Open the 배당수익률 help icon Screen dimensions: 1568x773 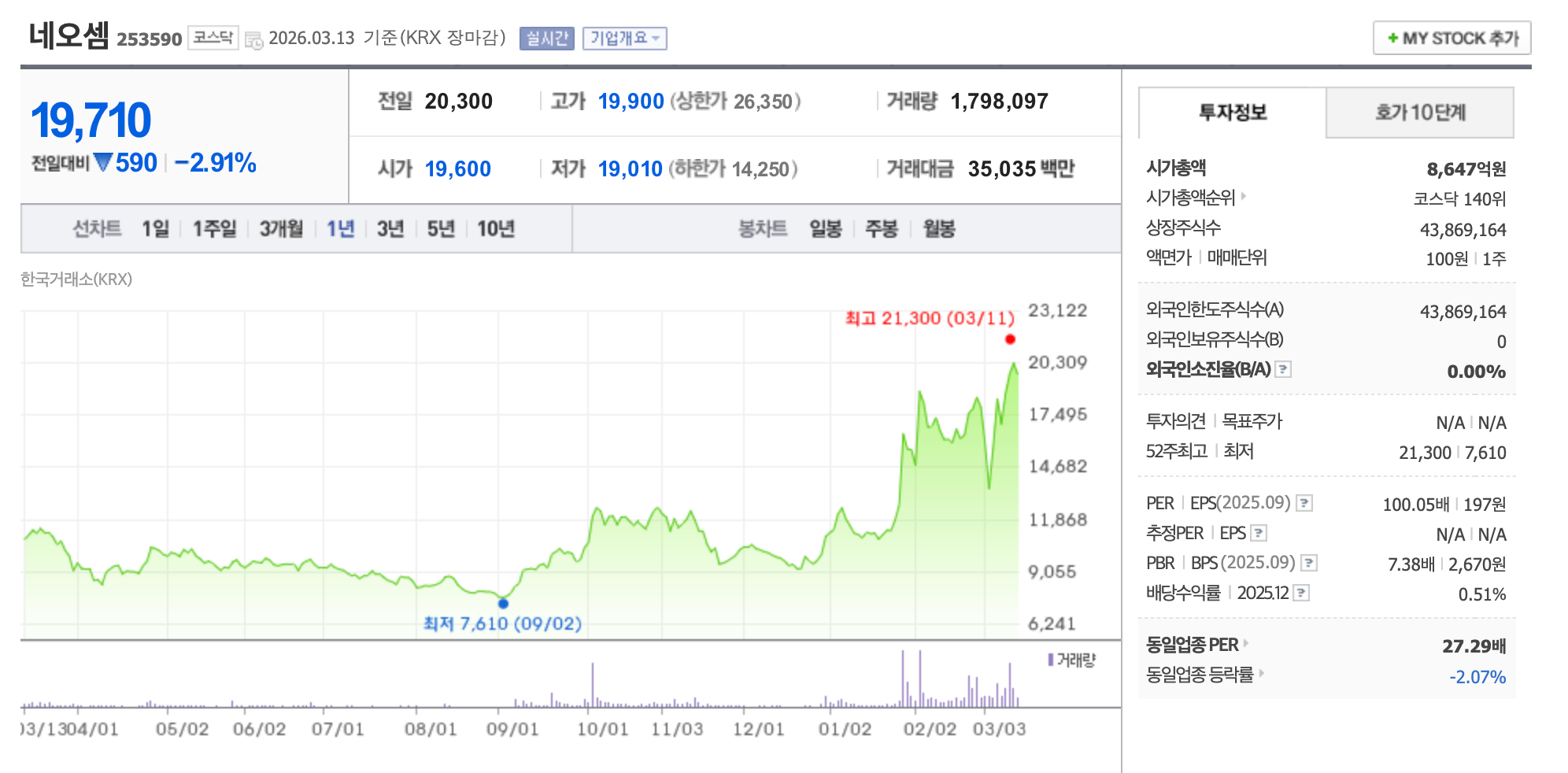(x=1302, y=593)
